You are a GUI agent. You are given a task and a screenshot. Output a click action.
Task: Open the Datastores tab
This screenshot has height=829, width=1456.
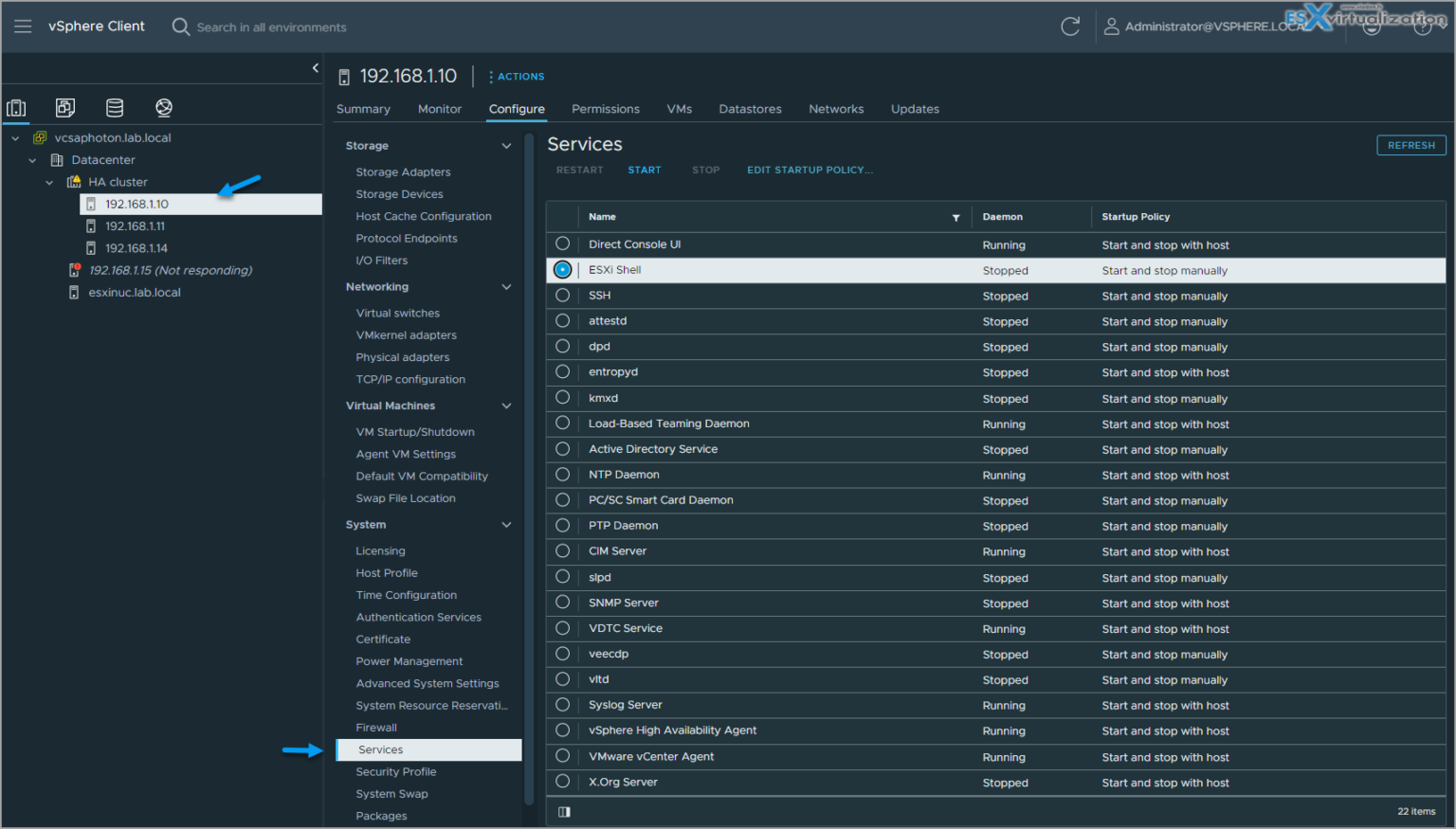(x=750, y=109)
